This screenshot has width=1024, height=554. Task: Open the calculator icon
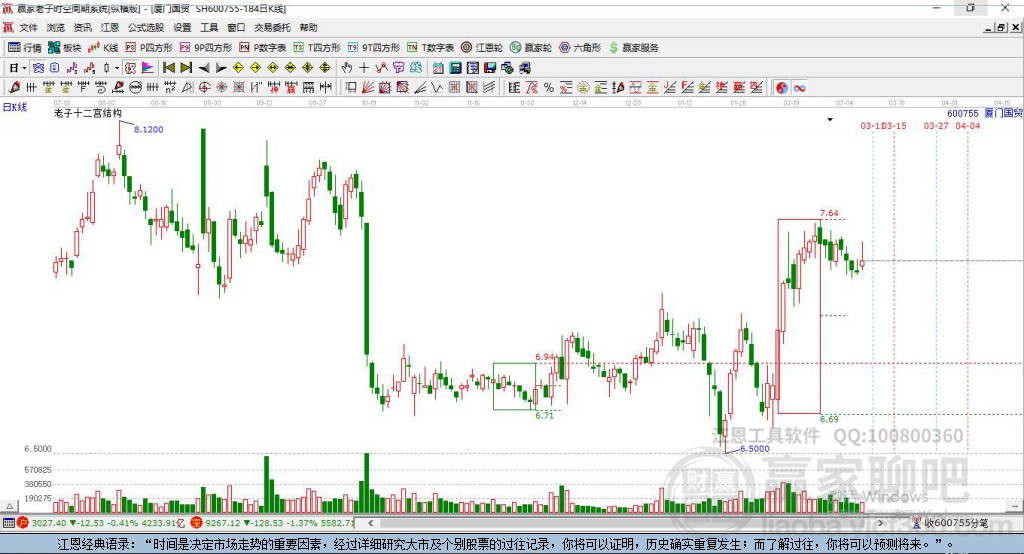[x=455, y=68]
